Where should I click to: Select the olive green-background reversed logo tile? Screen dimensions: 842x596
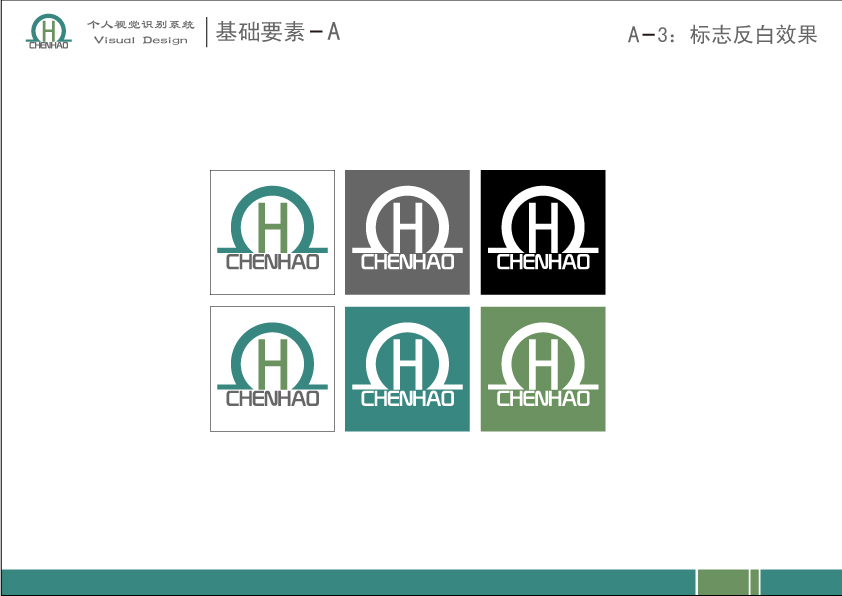click(543, 369)
